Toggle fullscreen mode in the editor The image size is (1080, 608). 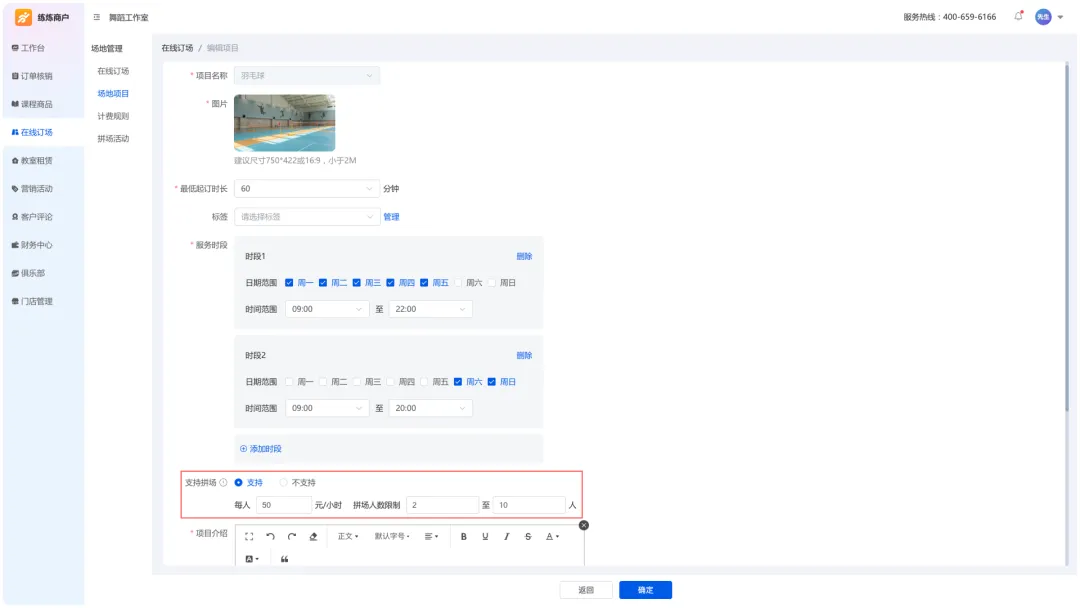tap(249, 537)
